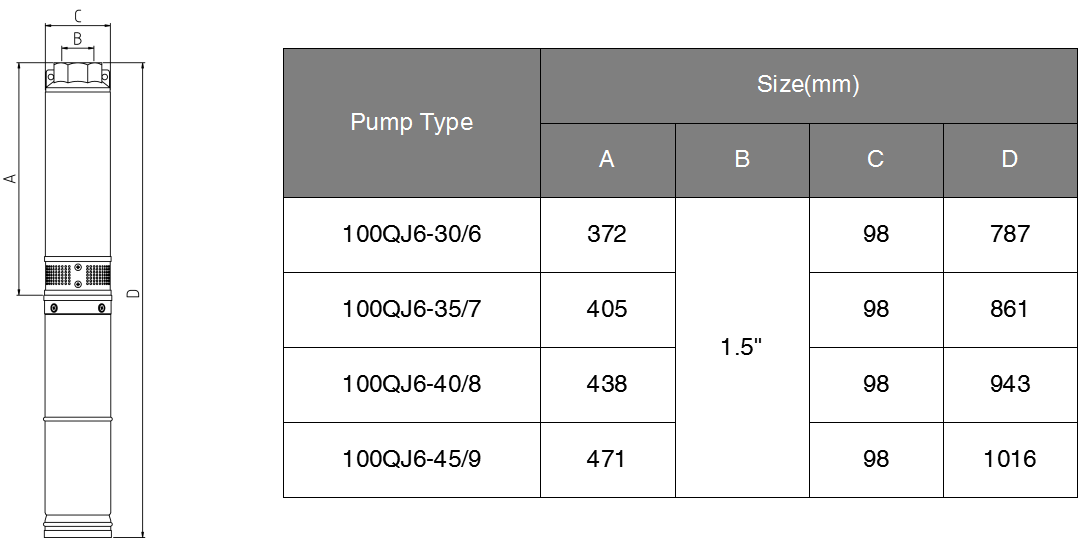This screenshot has height=548, width=1078.
Task: Click the merged 1.5" cell
Action: (742, 348)
